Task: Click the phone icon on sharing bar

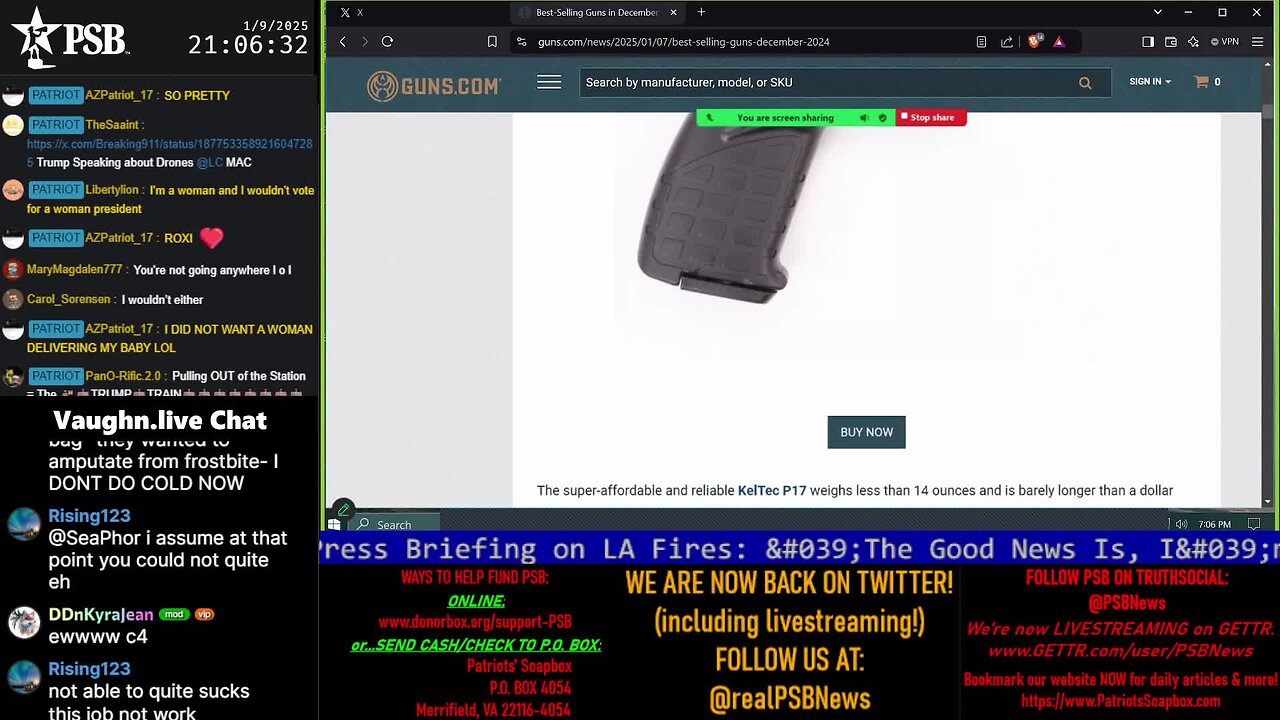Action: (x=710, y=118)
